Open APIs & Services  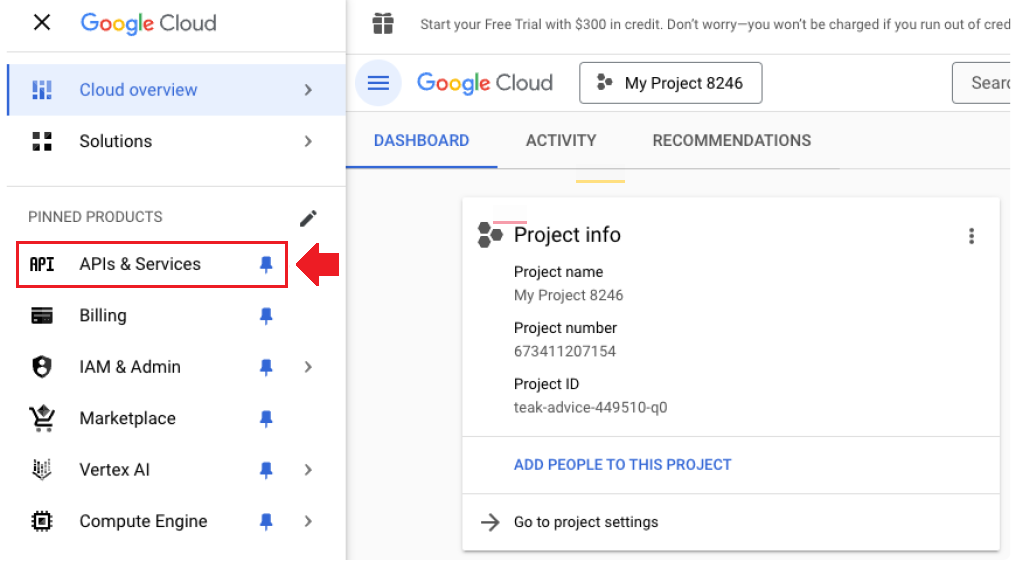(152, 264)
